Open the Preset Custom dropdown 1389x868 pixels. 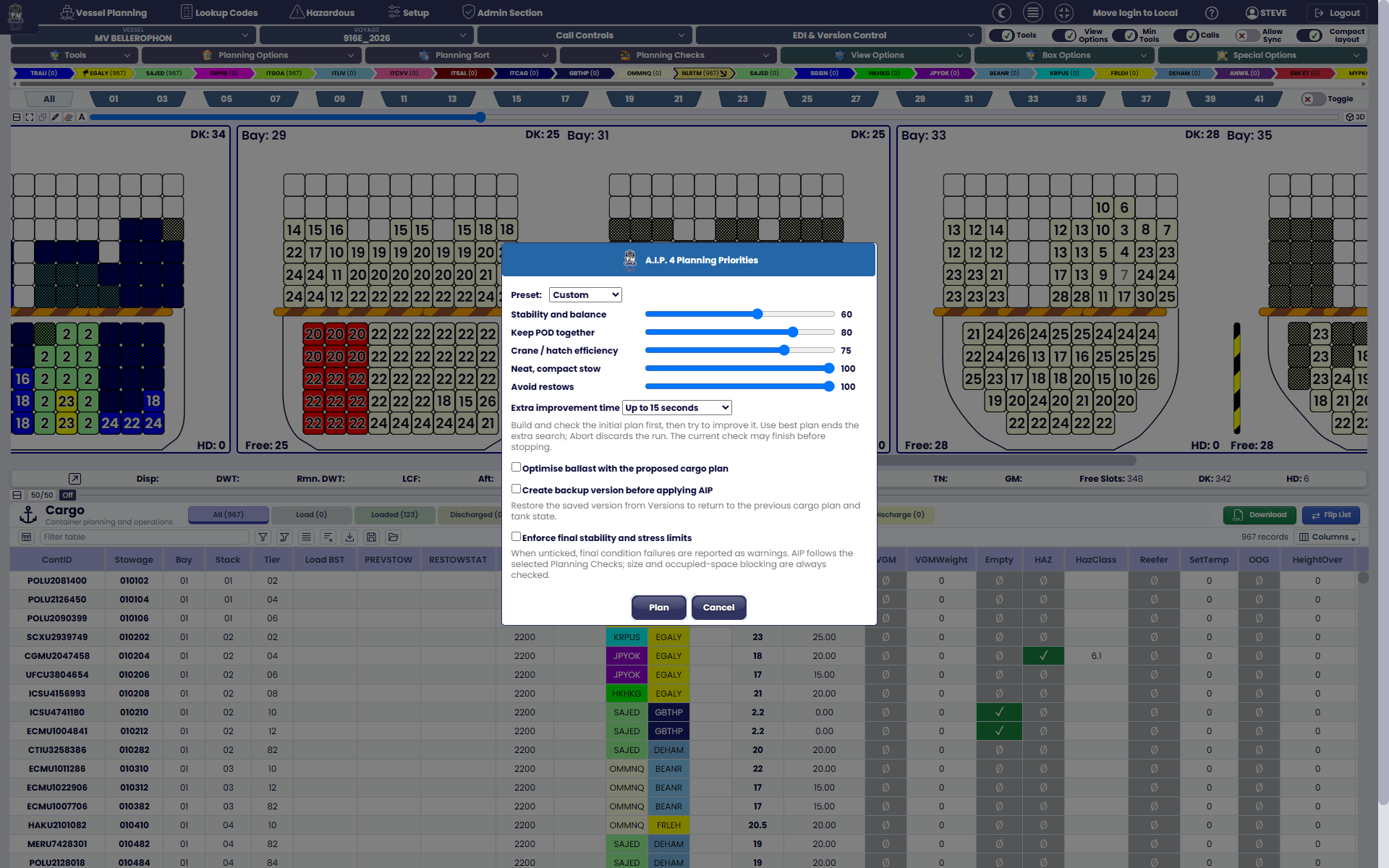(x=585, y=295)
